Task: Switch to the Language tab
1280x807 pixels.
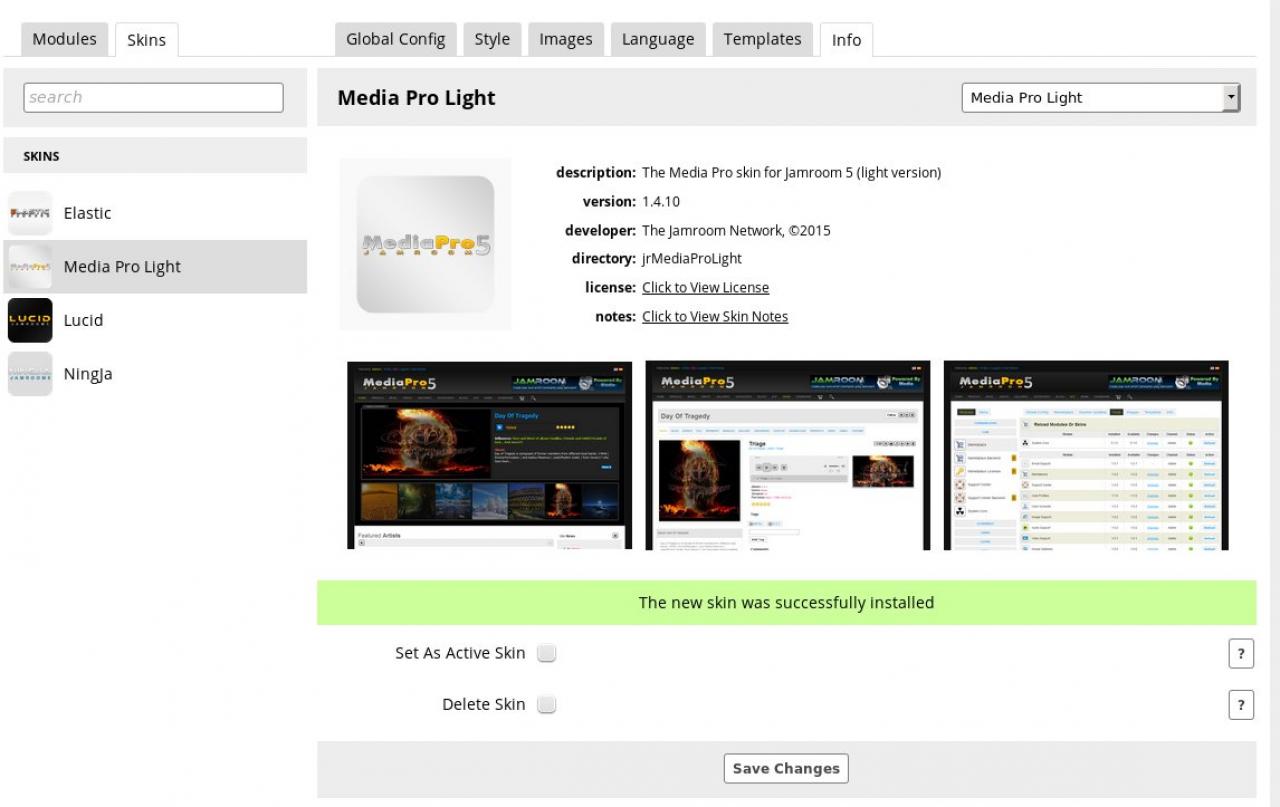Action: 658,39
